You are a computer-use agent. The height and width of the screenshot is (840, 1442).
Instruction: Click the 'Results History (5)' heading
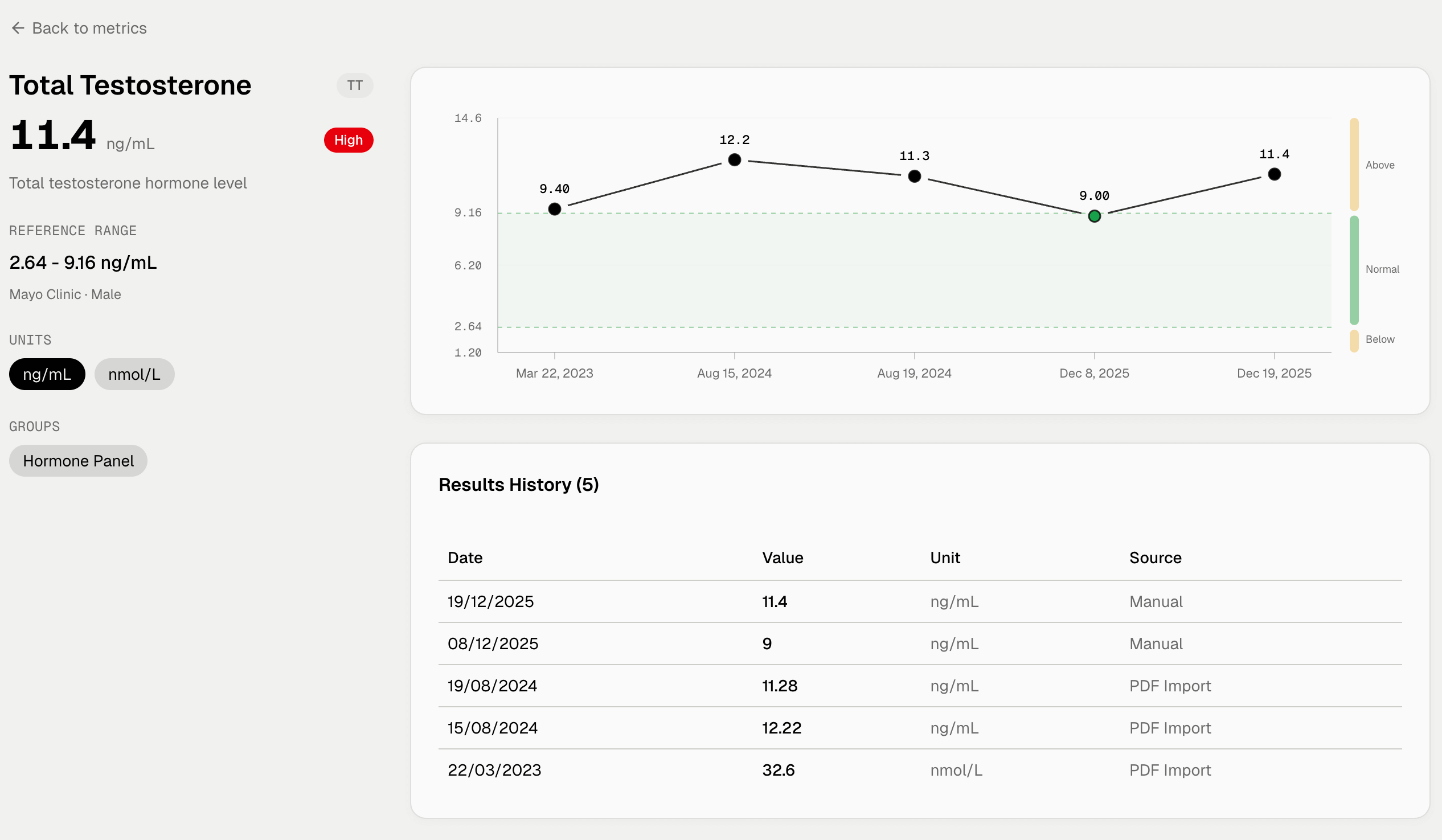point(518,485)
